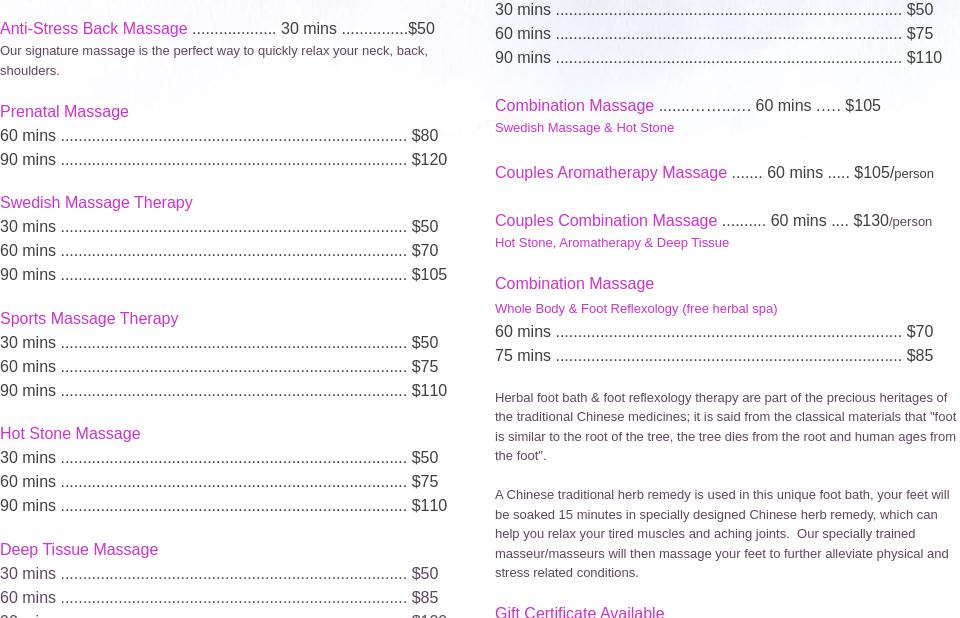The height and width of the screenshot is (618, 960).
Task: Click the Swedish Massage & Hot Stone subtitle
Action: 584,128
